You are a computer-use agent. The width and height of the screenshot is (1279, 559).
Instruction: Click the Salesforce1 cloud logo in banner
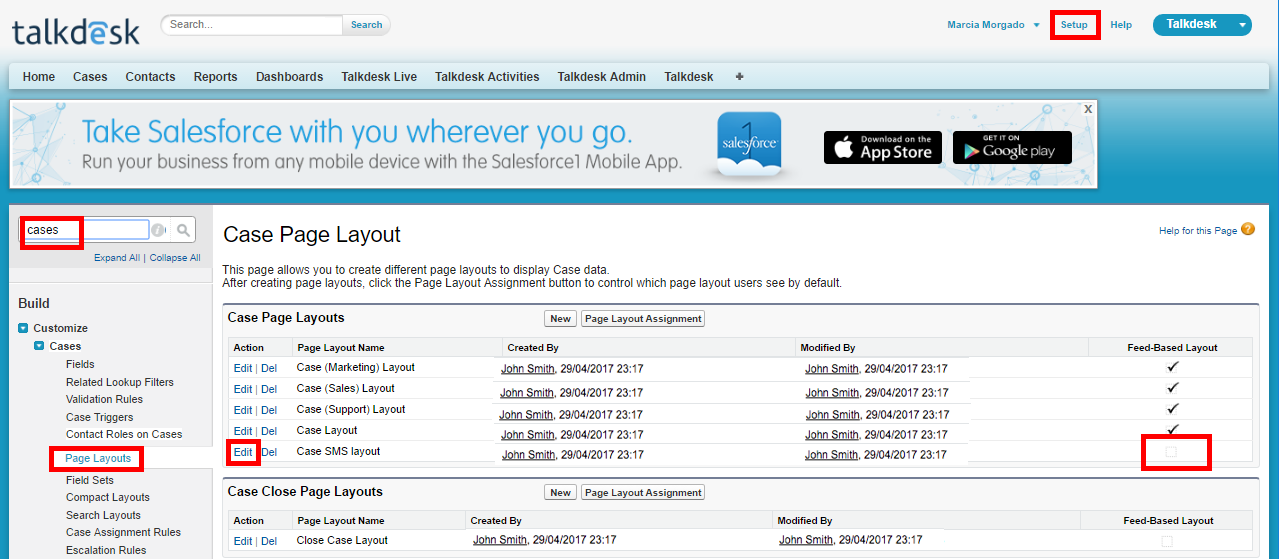(750, 146)
